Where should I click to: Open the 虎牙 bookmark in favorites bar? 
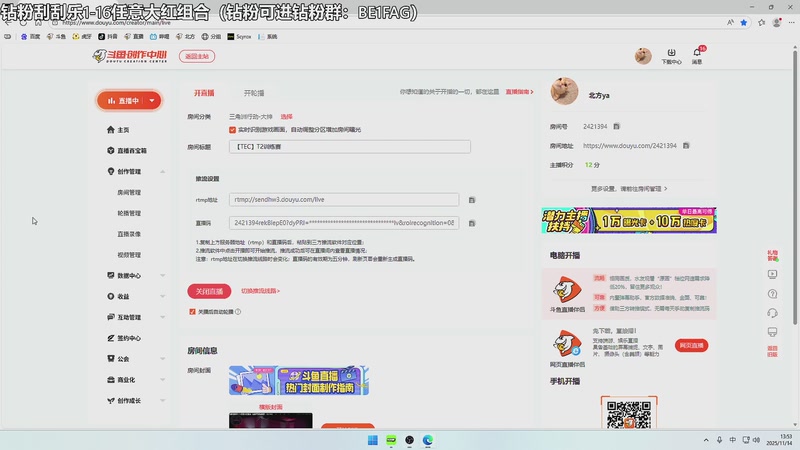pos(82,37)
